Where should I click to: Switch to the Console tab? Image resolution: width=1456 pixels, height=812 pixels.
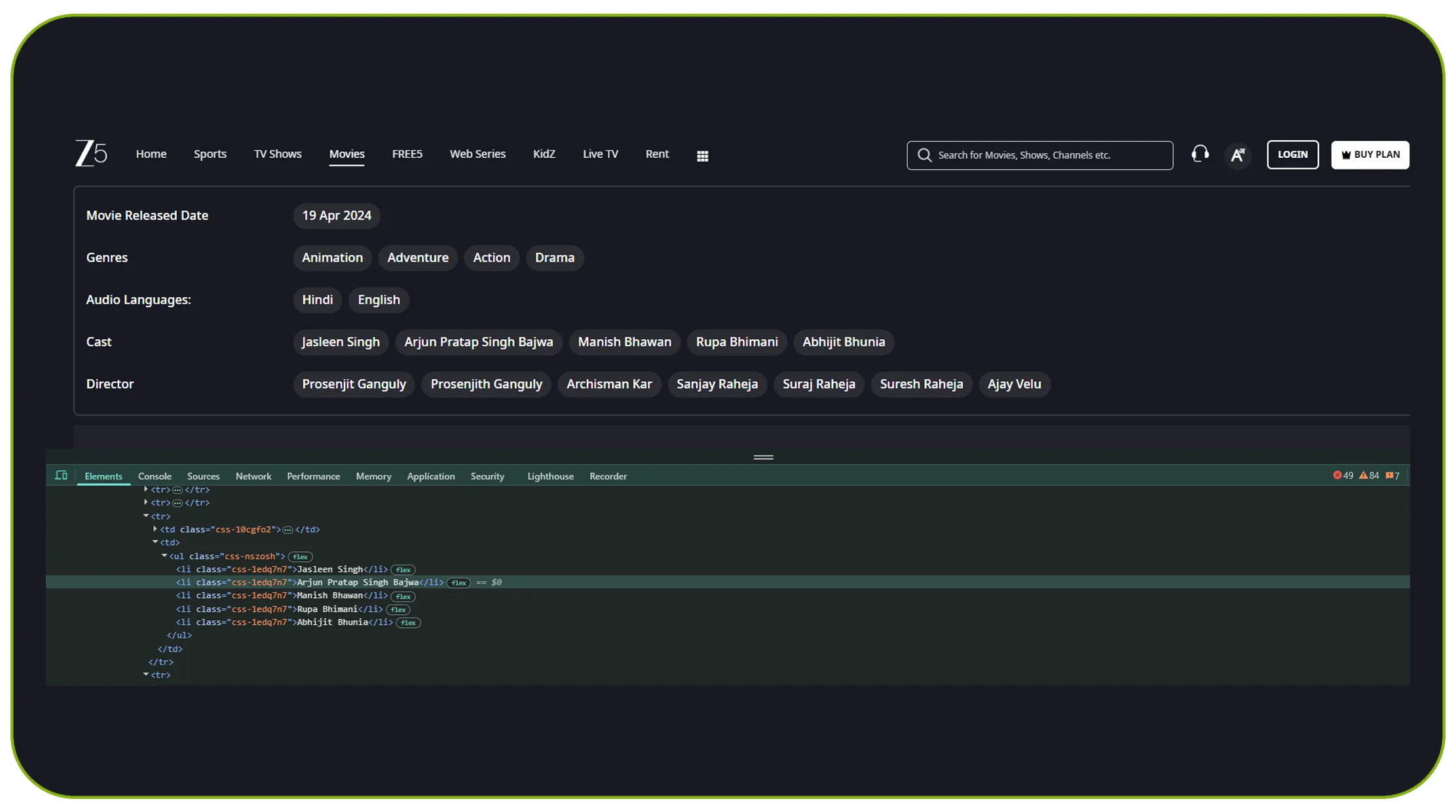point(155,476)
